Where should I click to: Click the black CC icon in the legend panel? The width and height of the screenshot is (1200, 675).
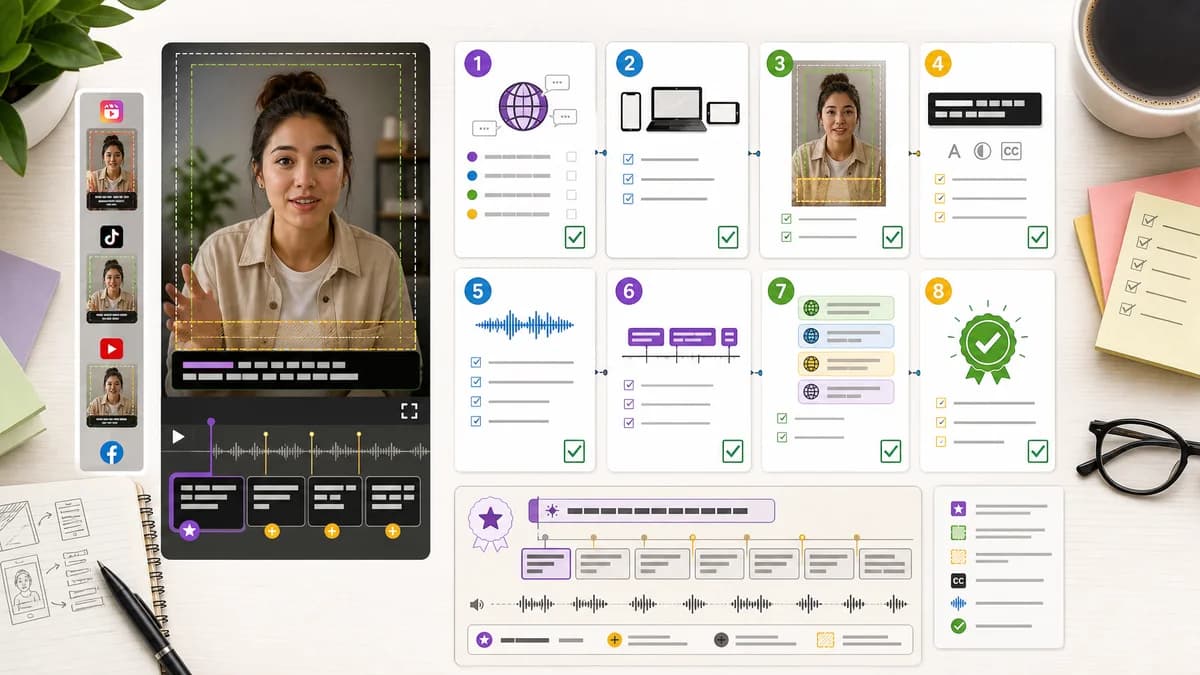(x=958, y=580)
